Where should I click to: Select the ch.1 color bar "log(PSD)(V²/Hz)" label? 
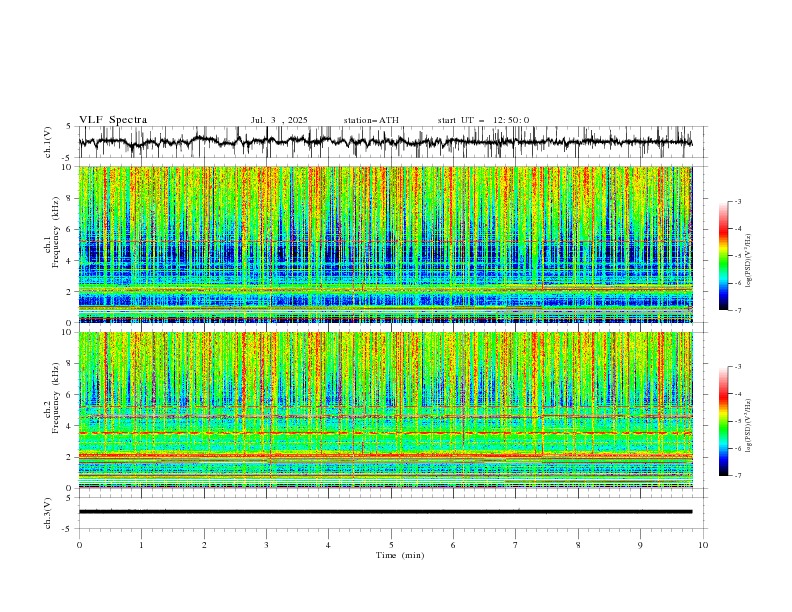[x=748, y=261]
